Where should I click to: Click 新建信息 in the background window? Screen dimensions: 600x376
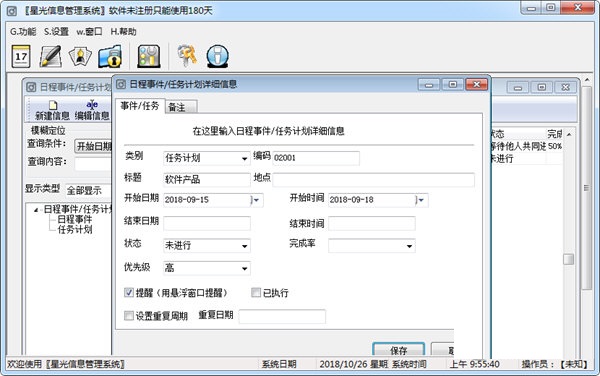[x=52, y=110]
